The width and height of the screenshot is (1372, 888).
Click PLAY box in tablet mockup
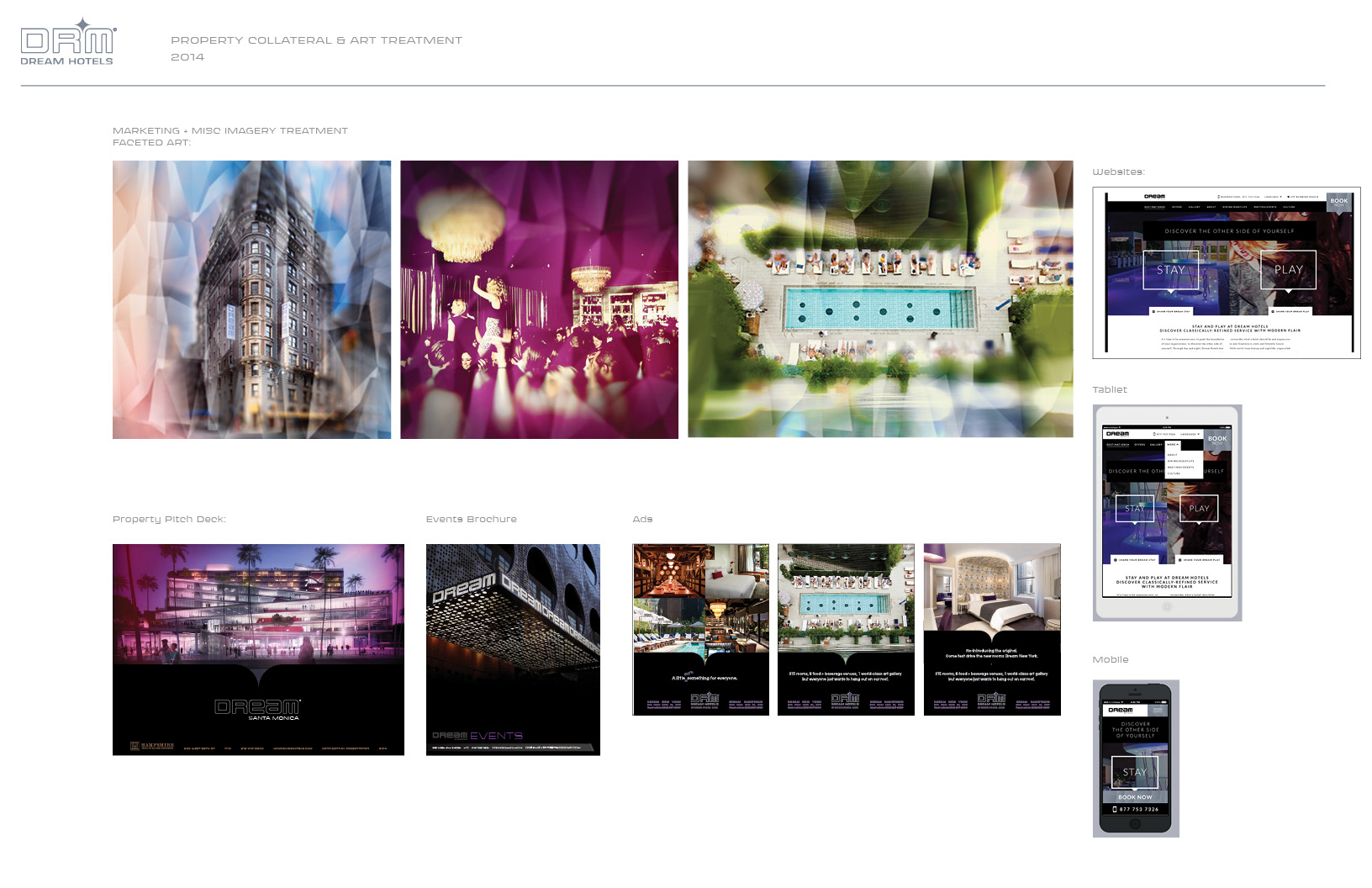(x=1199, y=509)
